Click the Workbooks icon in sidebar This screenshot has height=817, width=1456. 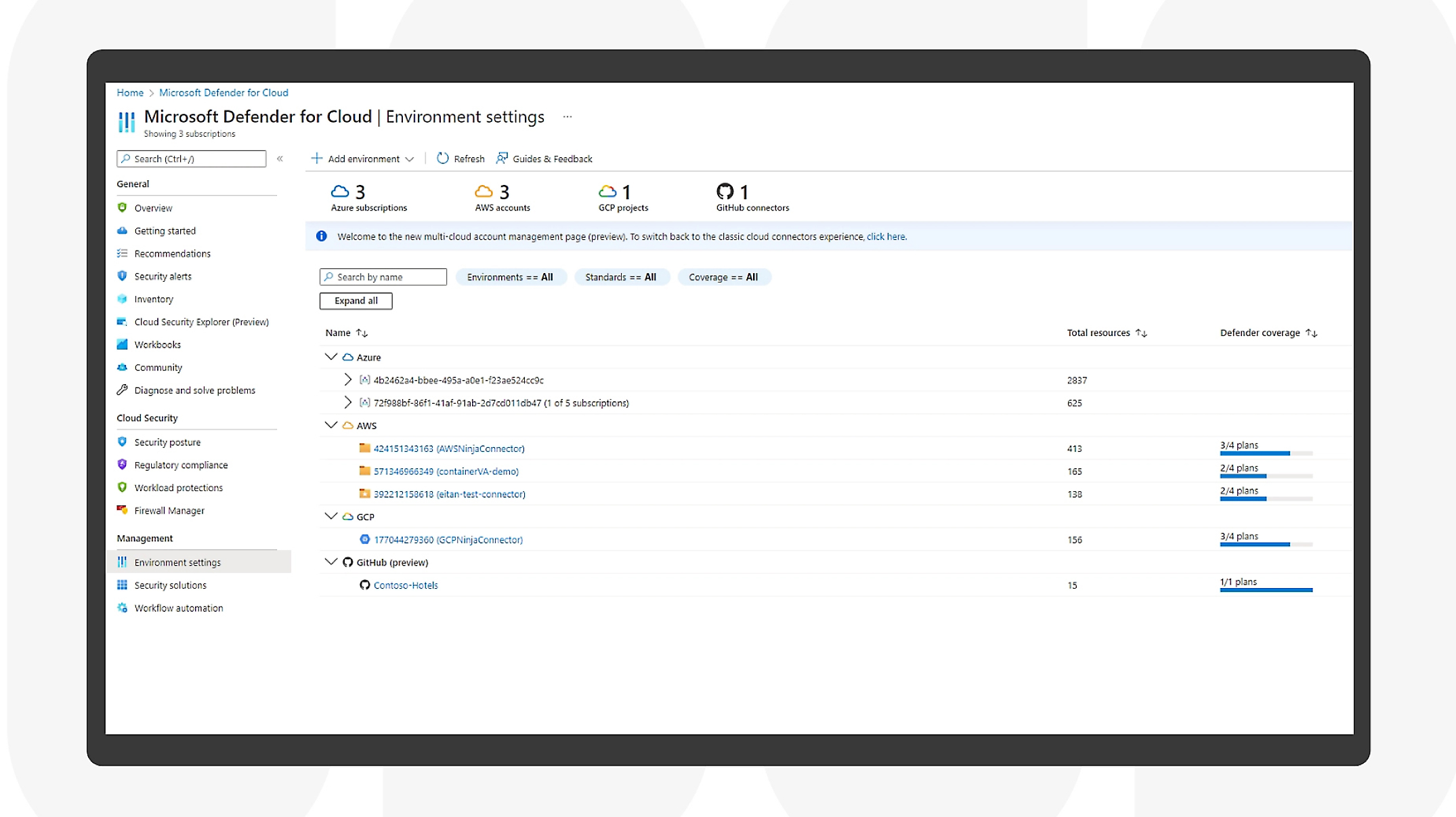point(122,345)
